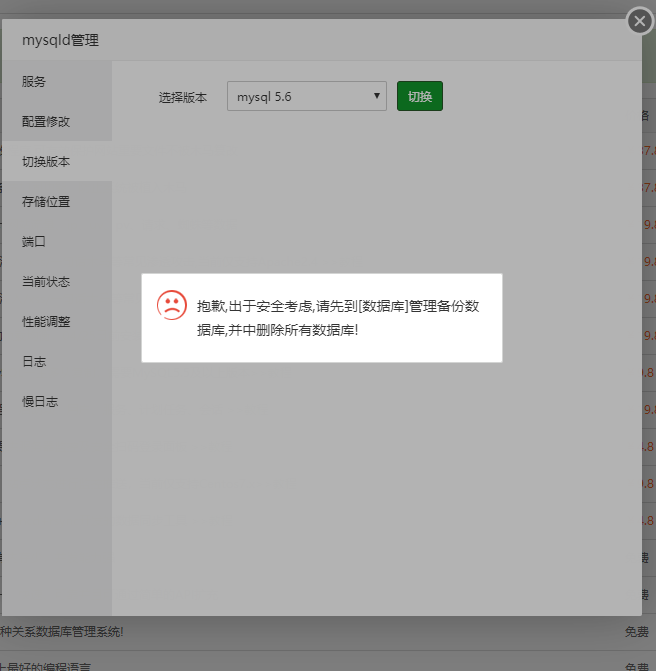Open the 服务 section in sidebar

pos(57,81)
